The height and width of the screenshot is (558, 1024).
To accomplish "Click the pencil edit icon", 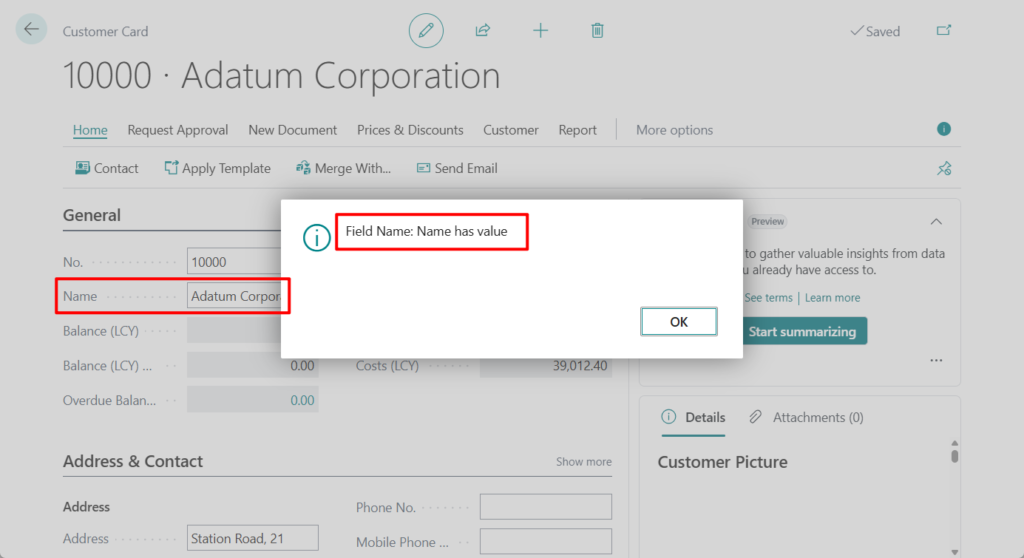I will 426,31.
